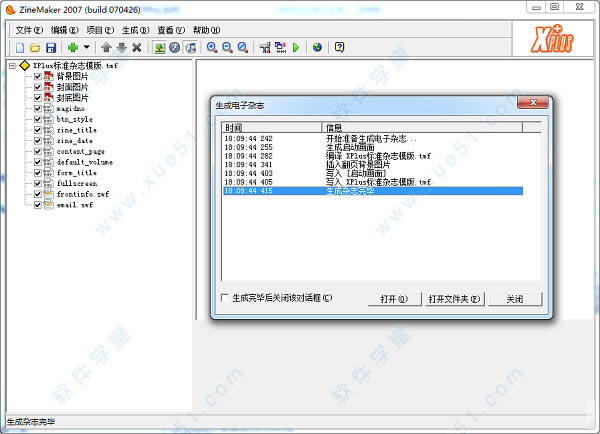
Task: Uncheck the btn_style checkbox
Action: tap(38, 119)
